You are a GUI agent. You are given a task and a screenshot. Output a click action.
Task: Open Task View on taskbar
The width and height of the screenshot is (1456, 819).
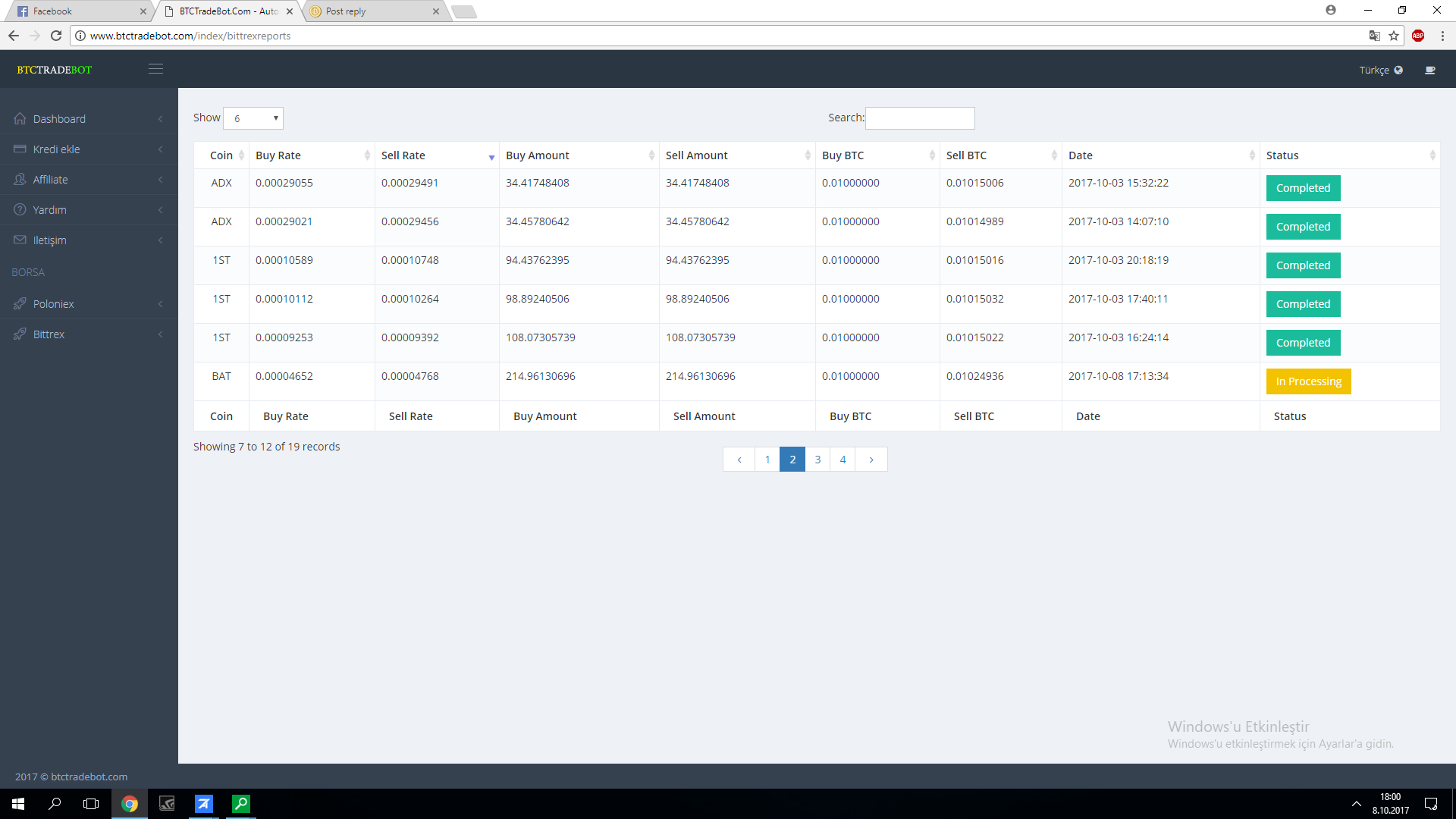[x=91, y=804]
